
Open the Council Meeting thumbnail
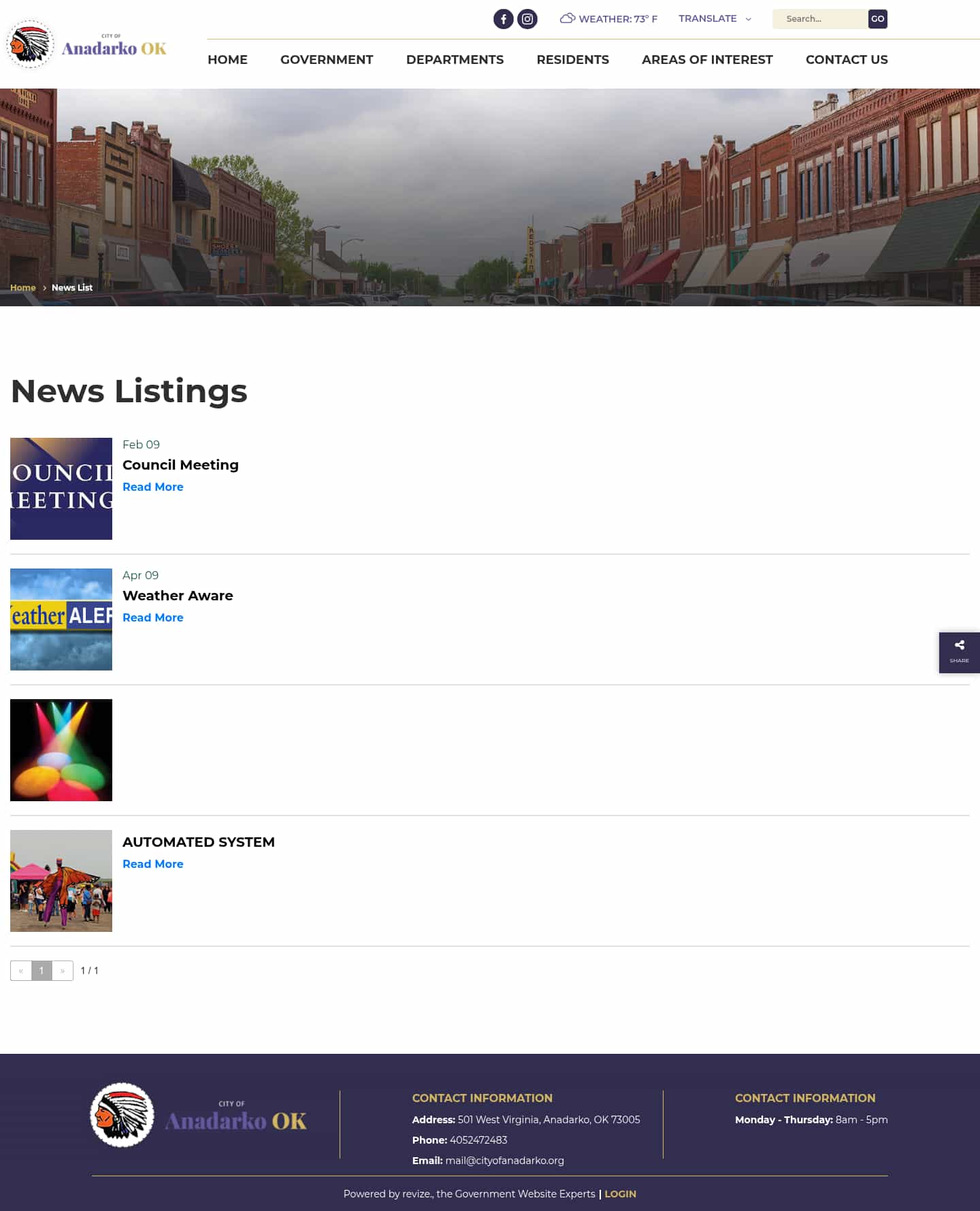(61, 489)
